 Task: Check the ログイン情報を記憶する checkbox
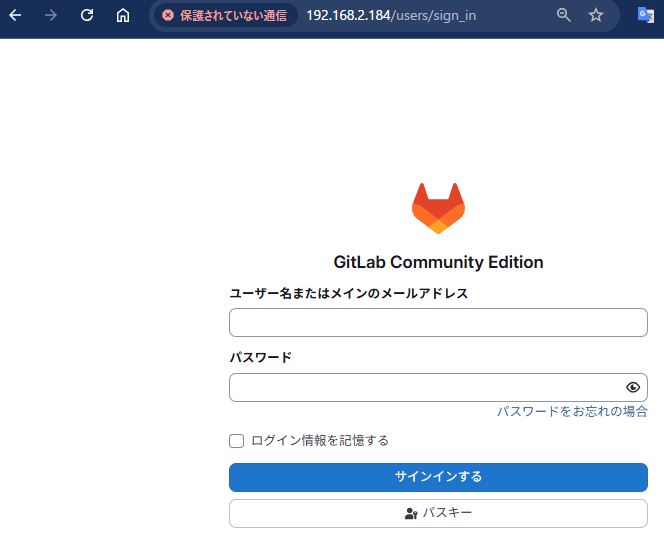(x=236, y=441)
